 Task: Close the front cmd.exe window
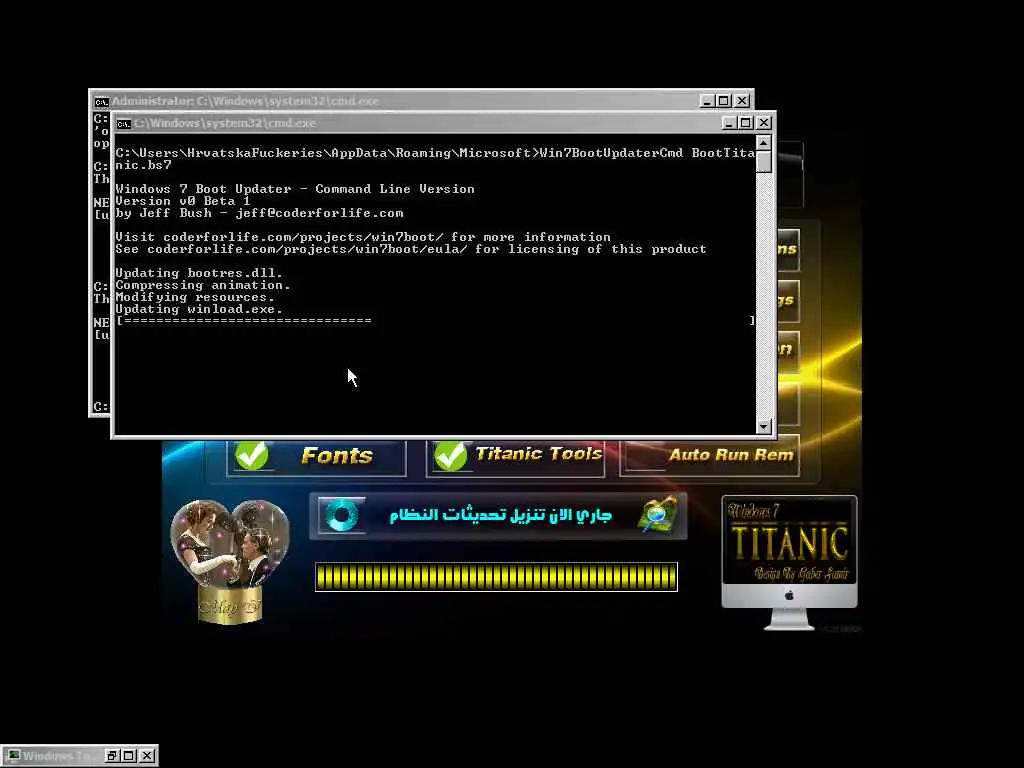click(764, 123)
